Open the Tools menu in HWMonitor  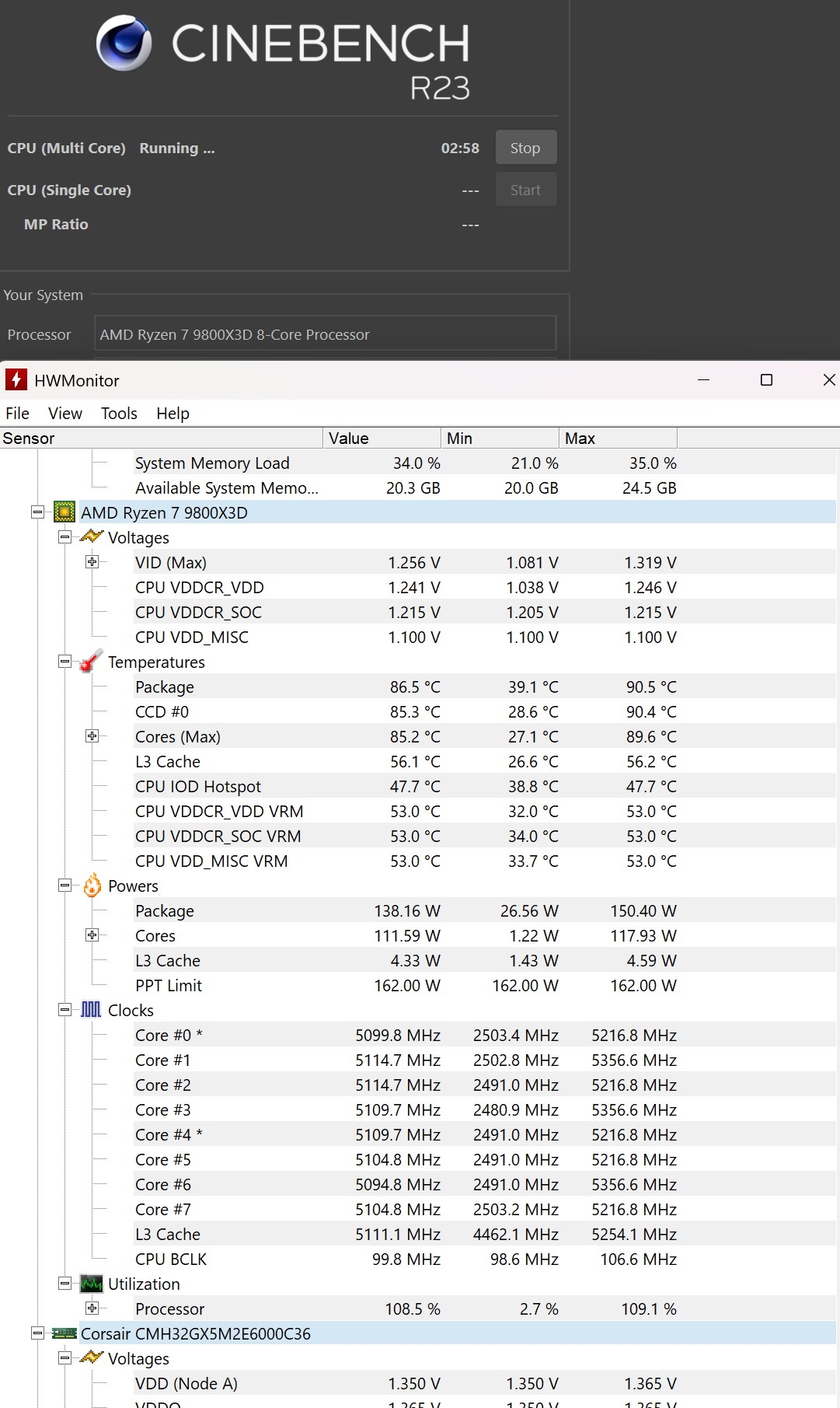click(x=119, y=414)
